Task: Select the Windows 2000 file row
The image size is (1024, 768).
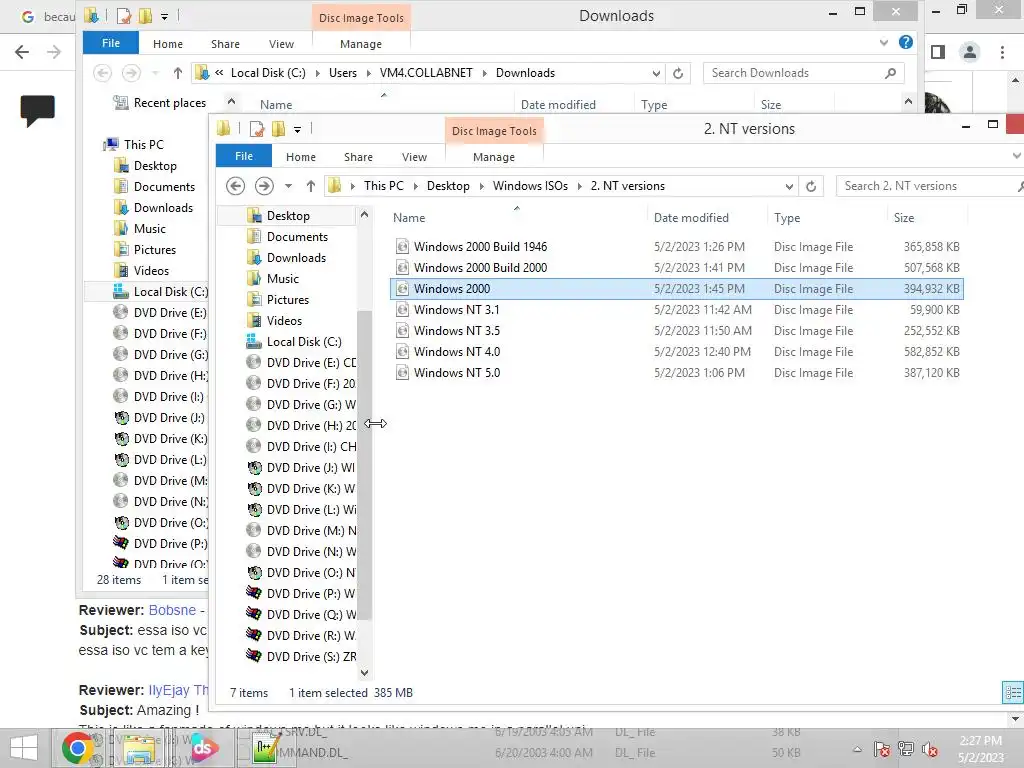Action: click(x=677, y=289)
